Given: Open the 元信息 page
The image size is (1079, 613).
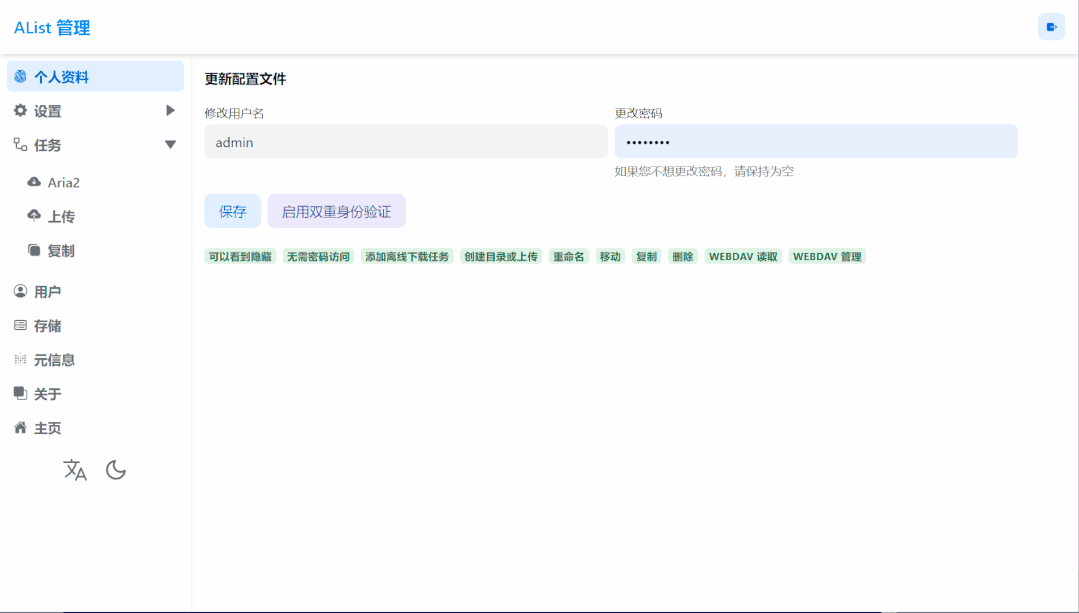Looking at the screenshot, I should [x=95, y=359].
